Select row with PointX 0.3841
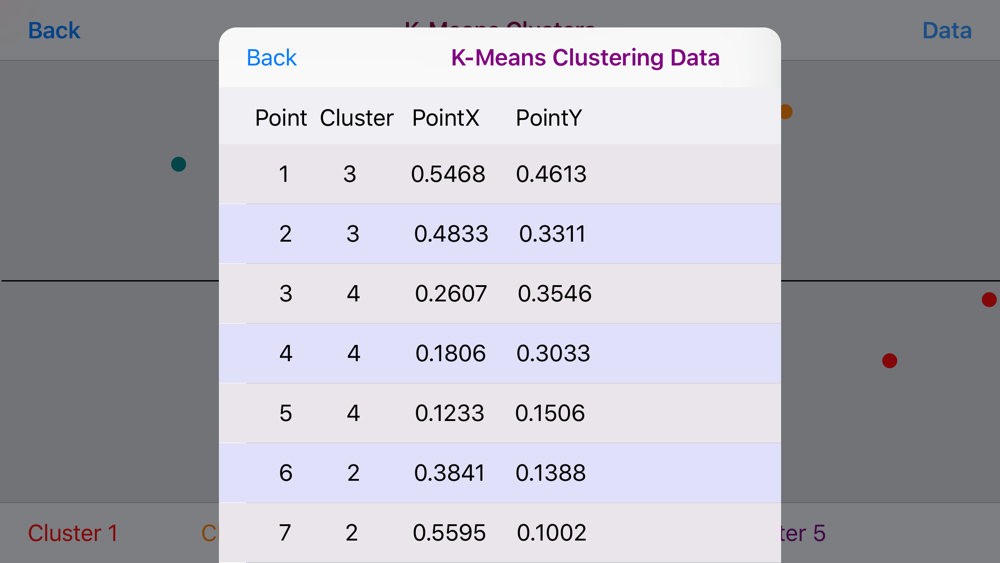Screen dimensions: 1000x563 (500, 473)
